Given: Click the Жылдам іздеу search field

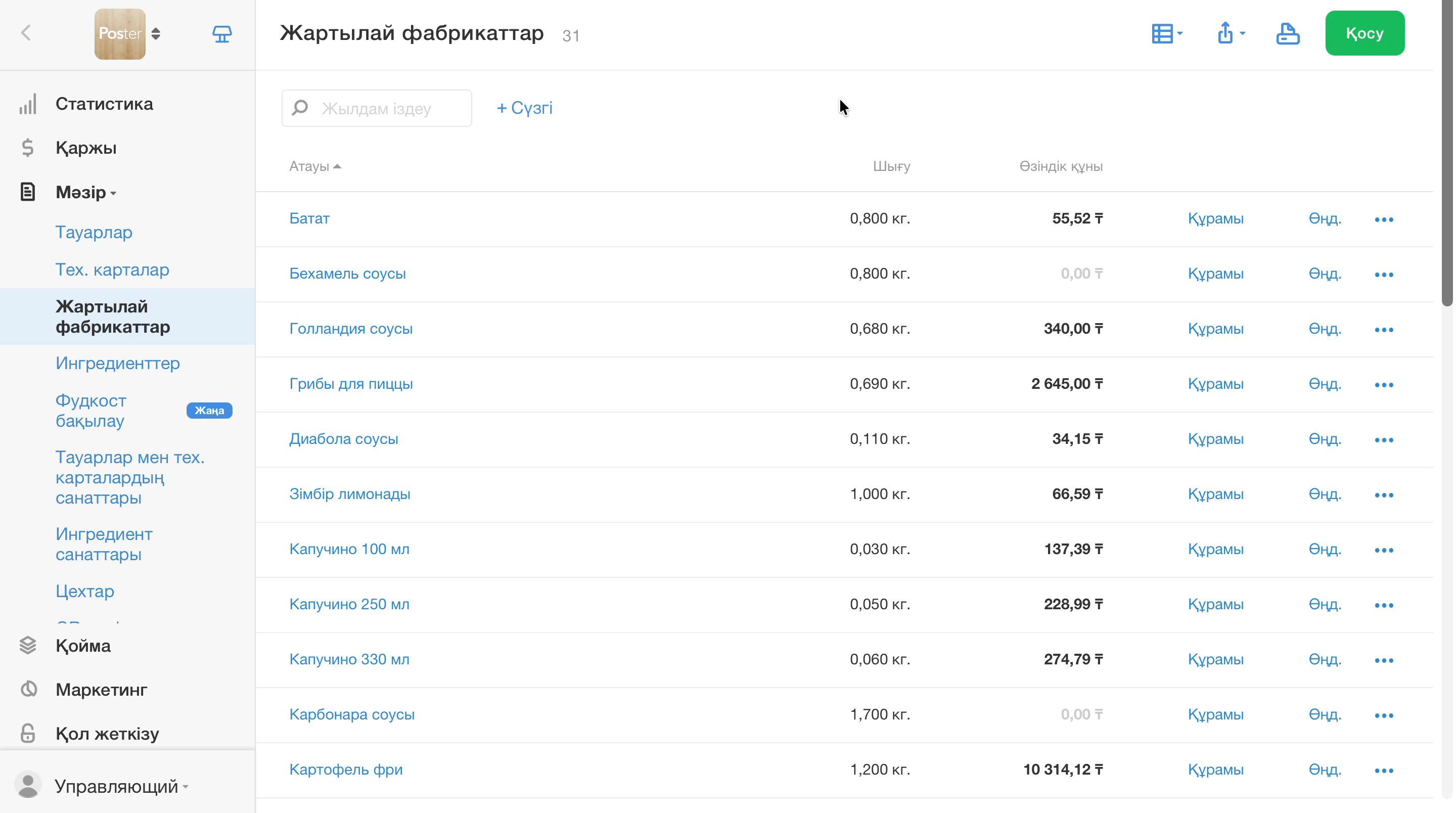Looking at the screenshot, I should [x=377, y=108].
